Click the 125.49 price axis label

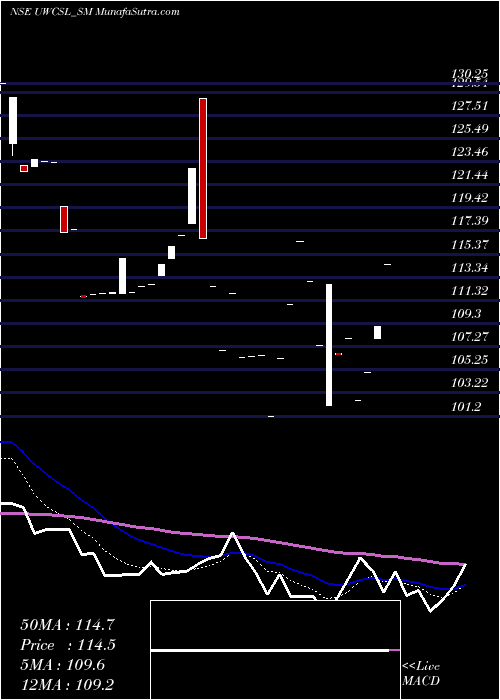click(x=470, y=129)
